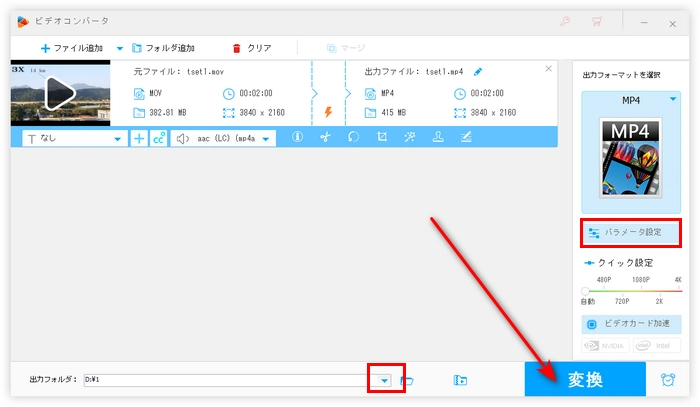
Task: Minimize the ビデオコンバータ window
Action: click(644, 23)
